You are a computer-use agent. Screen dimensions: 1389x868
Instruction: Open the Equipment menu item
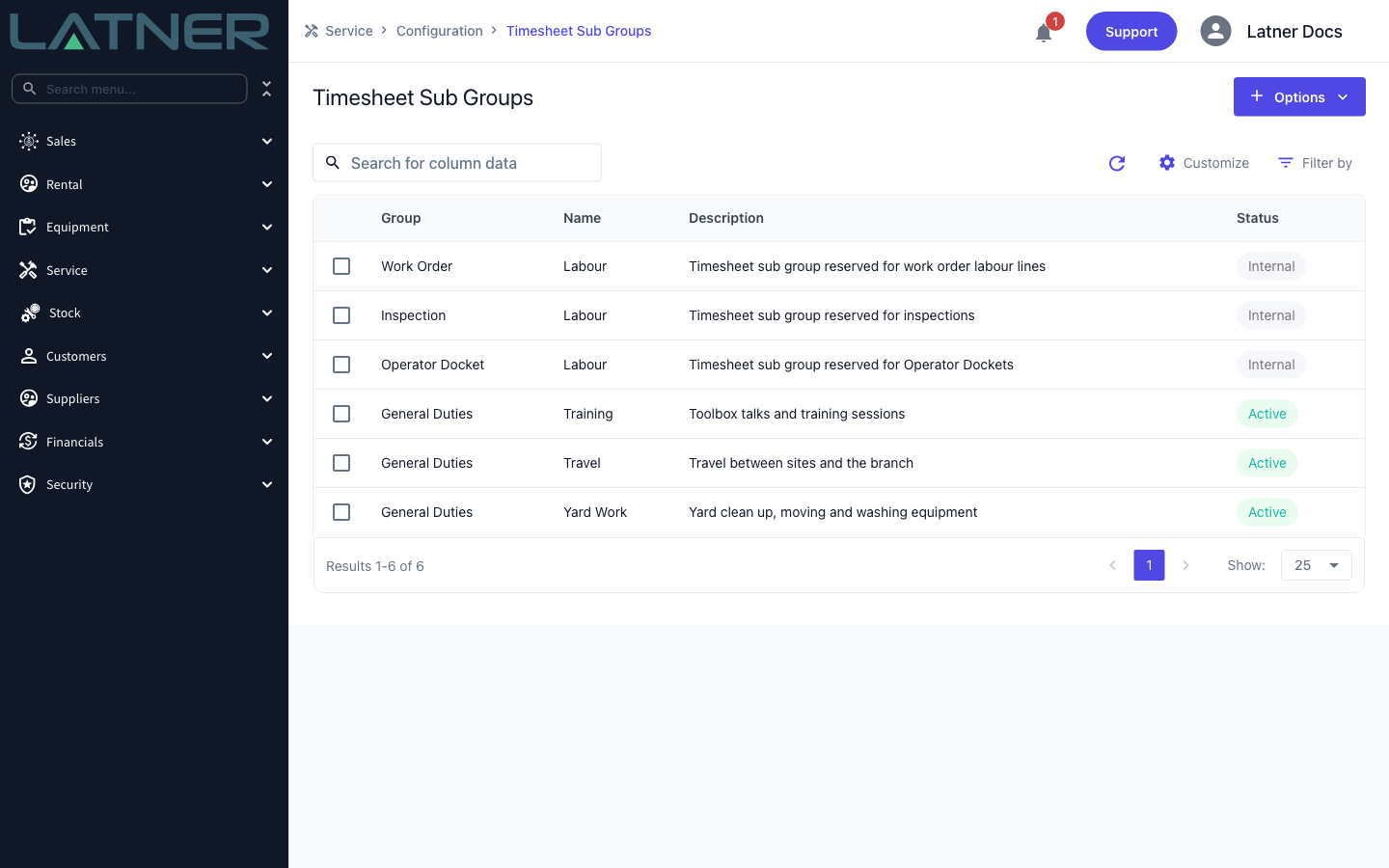pos(145,227)
